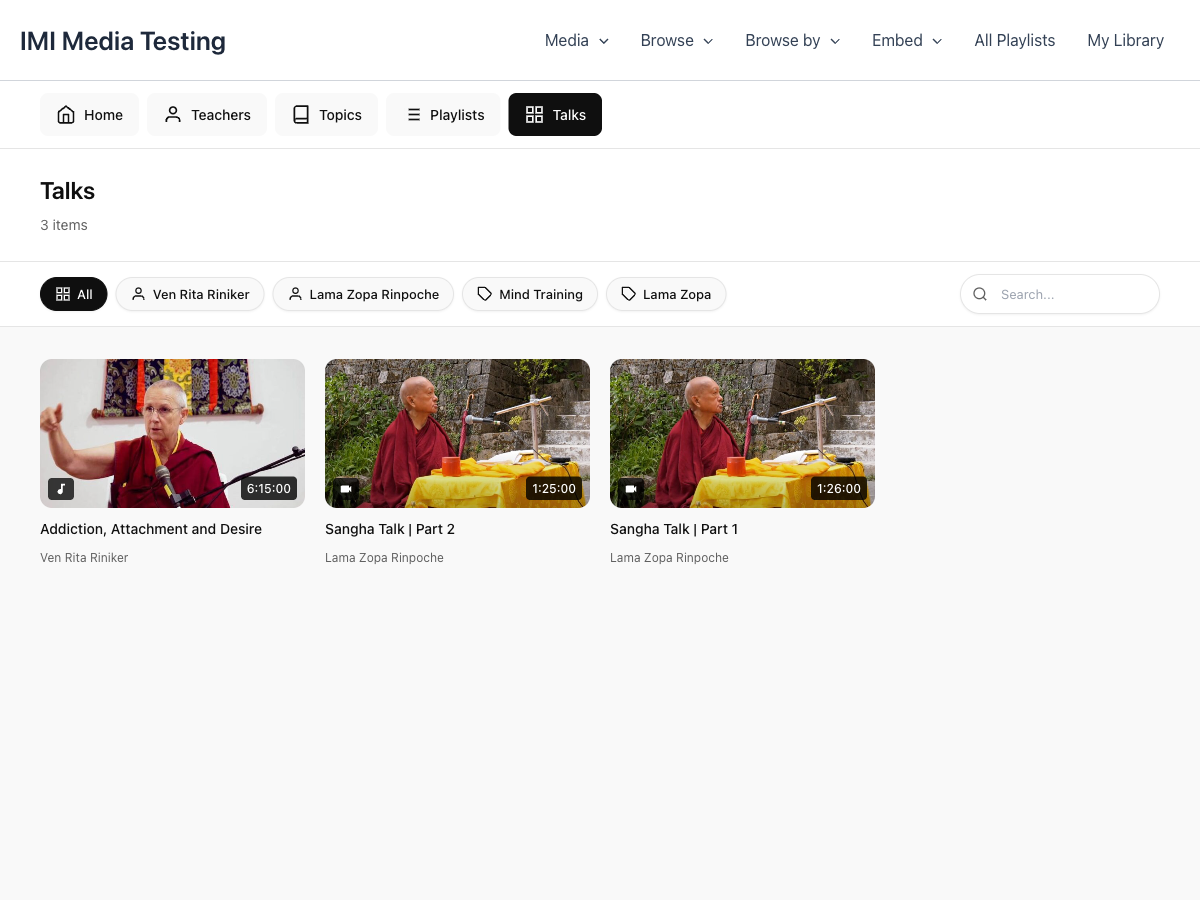Click the 6:15:00 duration badge

[x=268, y=488]
